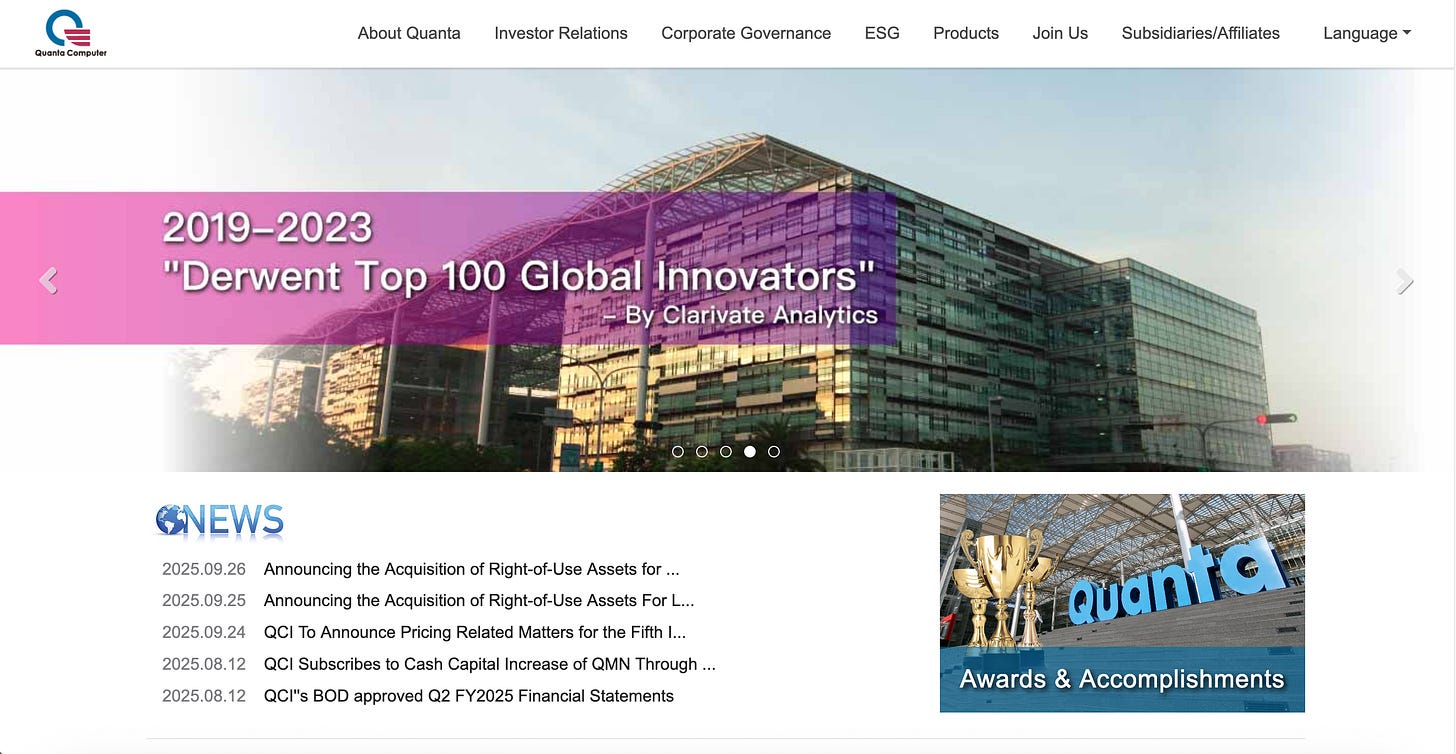Image resolution: width=1456 pixels, height=754 pixels.
Task: Open the 2025.09.25 Right-of-Use Assets news
Action: 479,601
